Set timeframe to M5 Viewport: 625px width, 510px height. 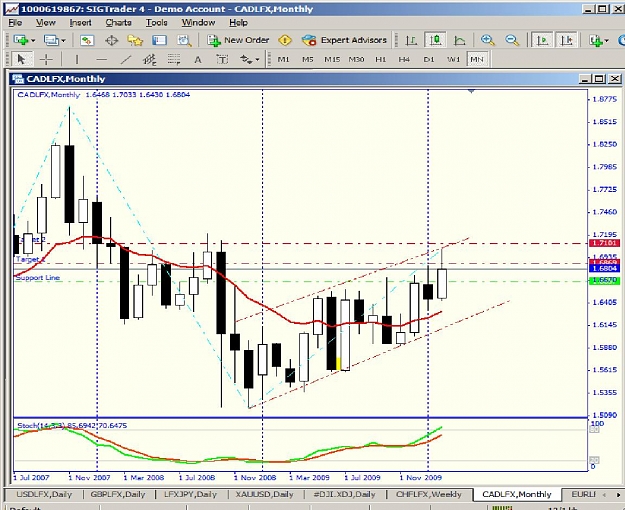[x=308, y=59]
